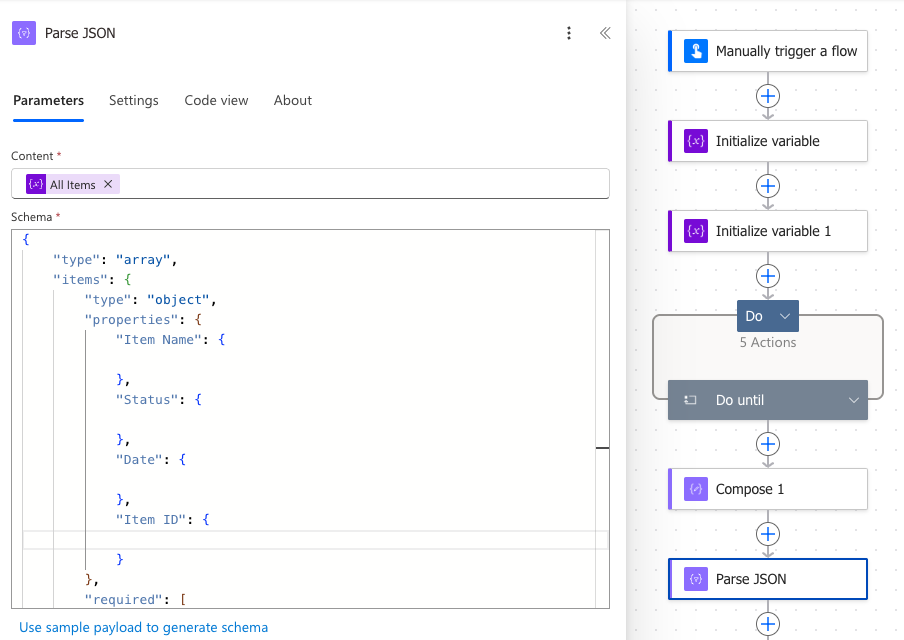904x640 pixels.
Task: Add step after Initialize variable
Action: tap(768, 186)
